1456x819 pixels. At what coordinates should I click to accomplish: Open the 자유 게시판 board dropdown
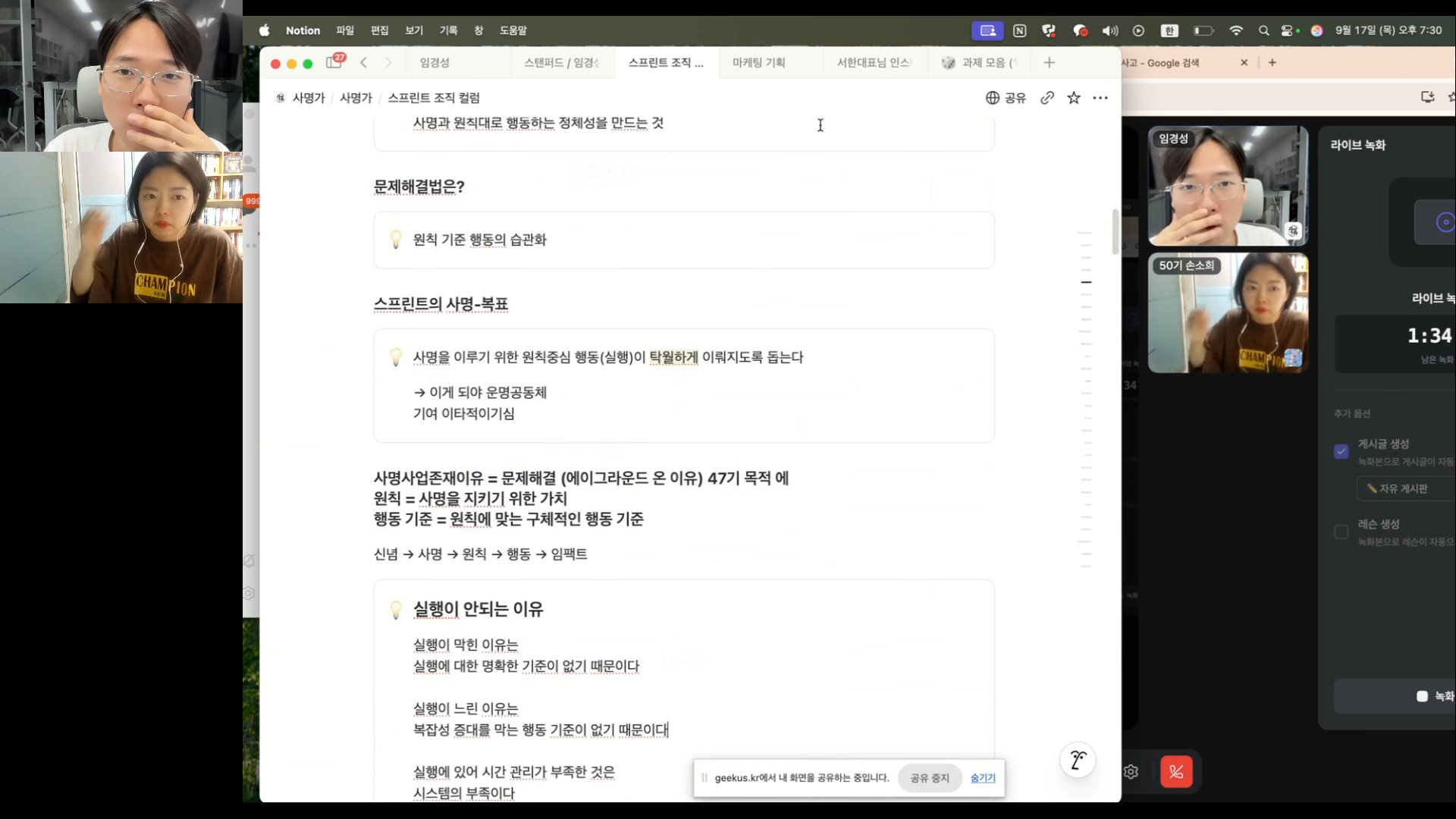tap(1405, 488)
